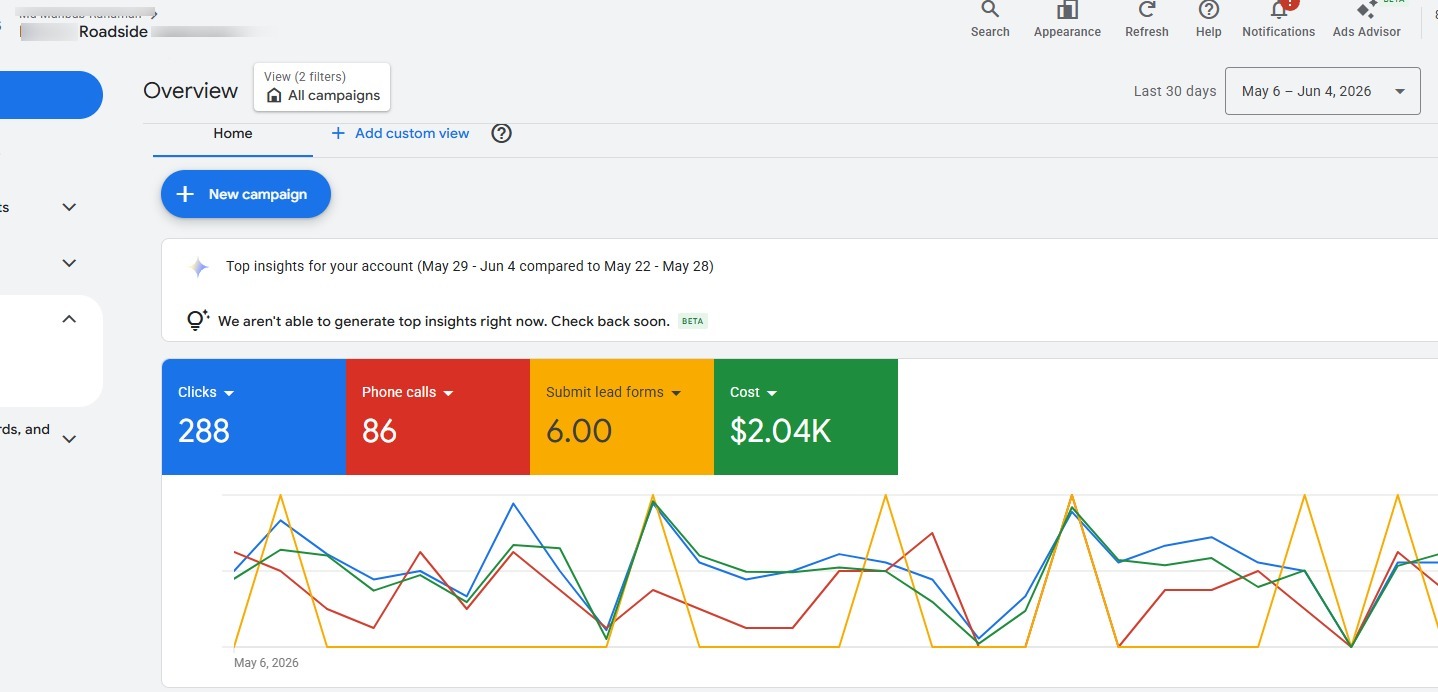Click the plus icon on New campaign
This screenshot has height=692, width=1438.
pyautogui.click(x=185, y=194)
